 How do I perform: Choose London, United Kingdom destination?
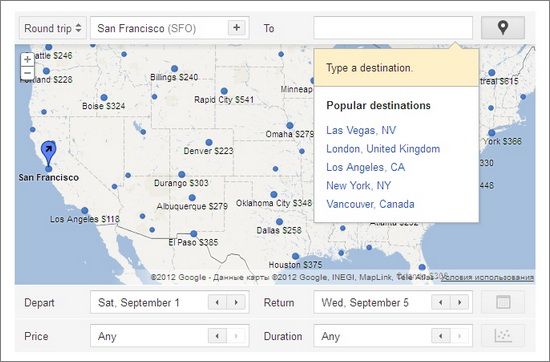[x=383, y=149]
